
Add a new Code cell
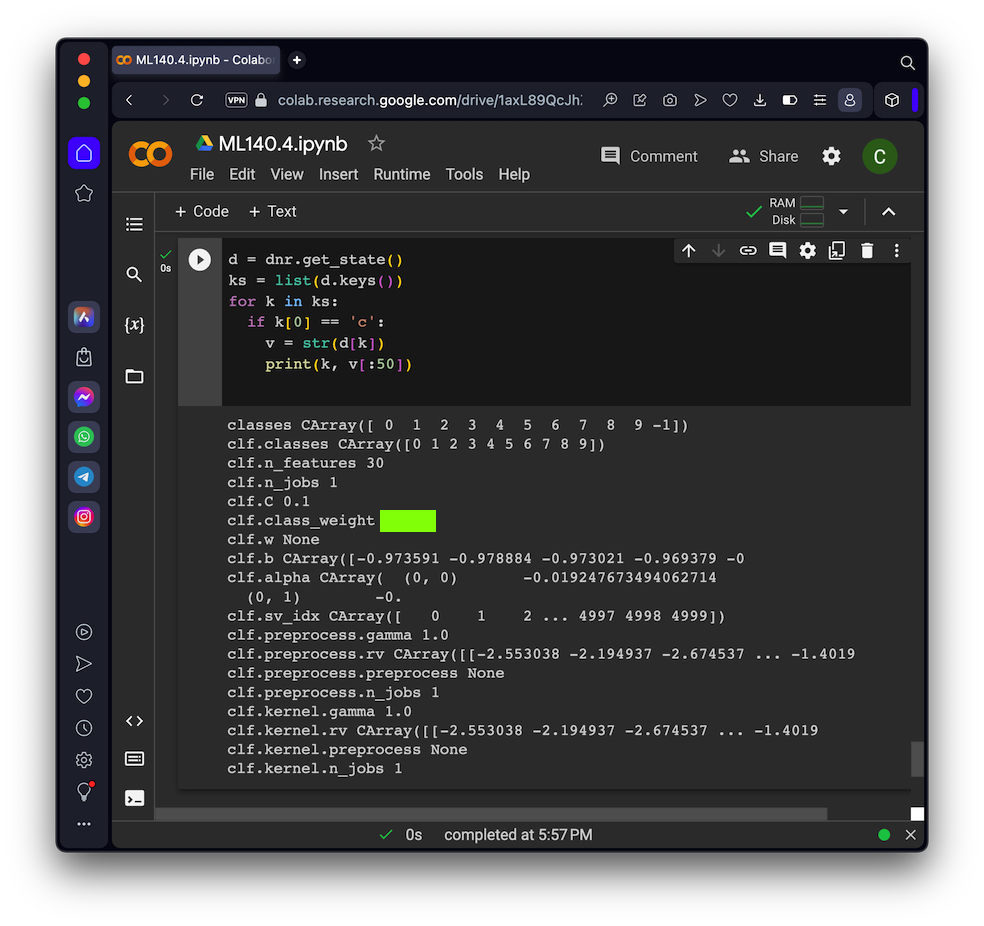(x=202, y=212)
